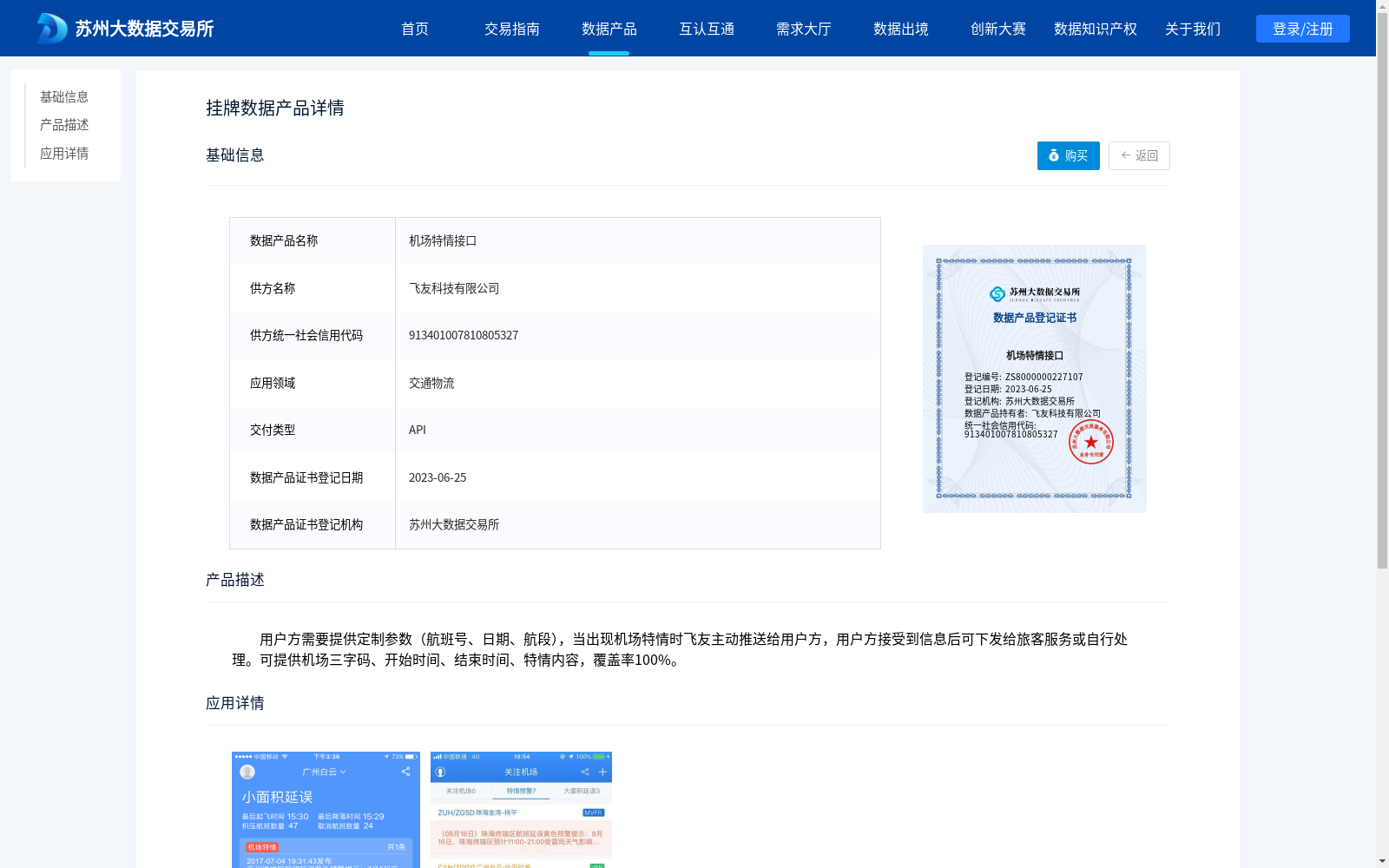Screen dimensions: 1389x868
Task: Click the 应用详情 section heading in main content
Action: (235, 703)
